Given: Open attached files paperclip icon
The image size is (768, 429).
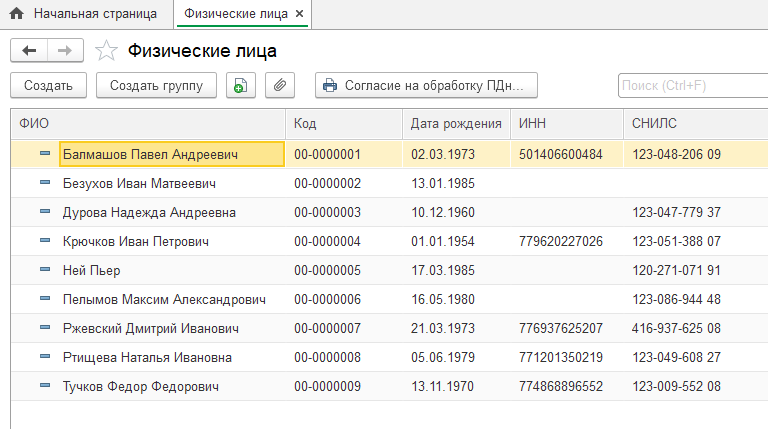Looking at the screenshot, I should coord(280,86).
